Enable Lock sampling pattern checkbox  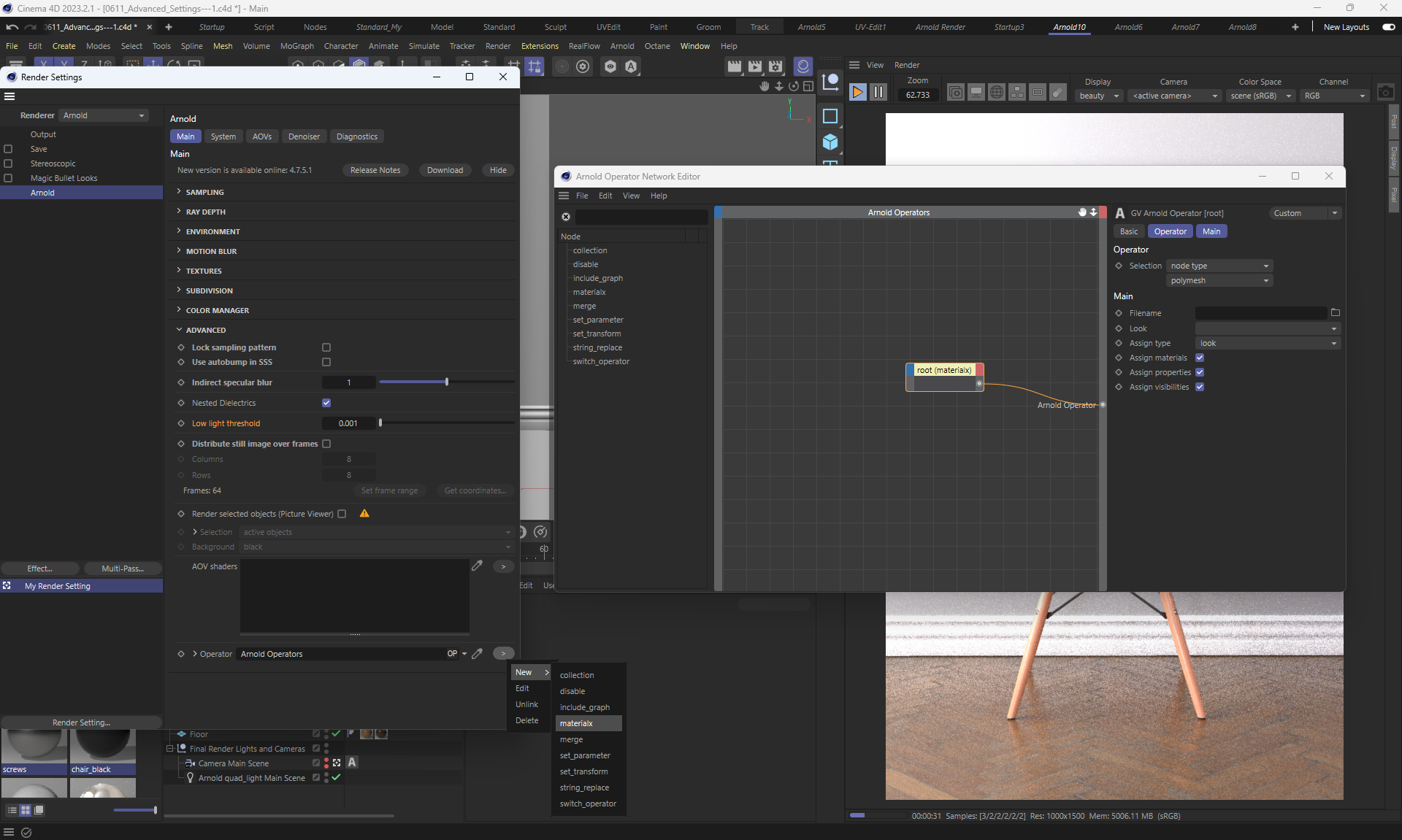coord(326,347)
